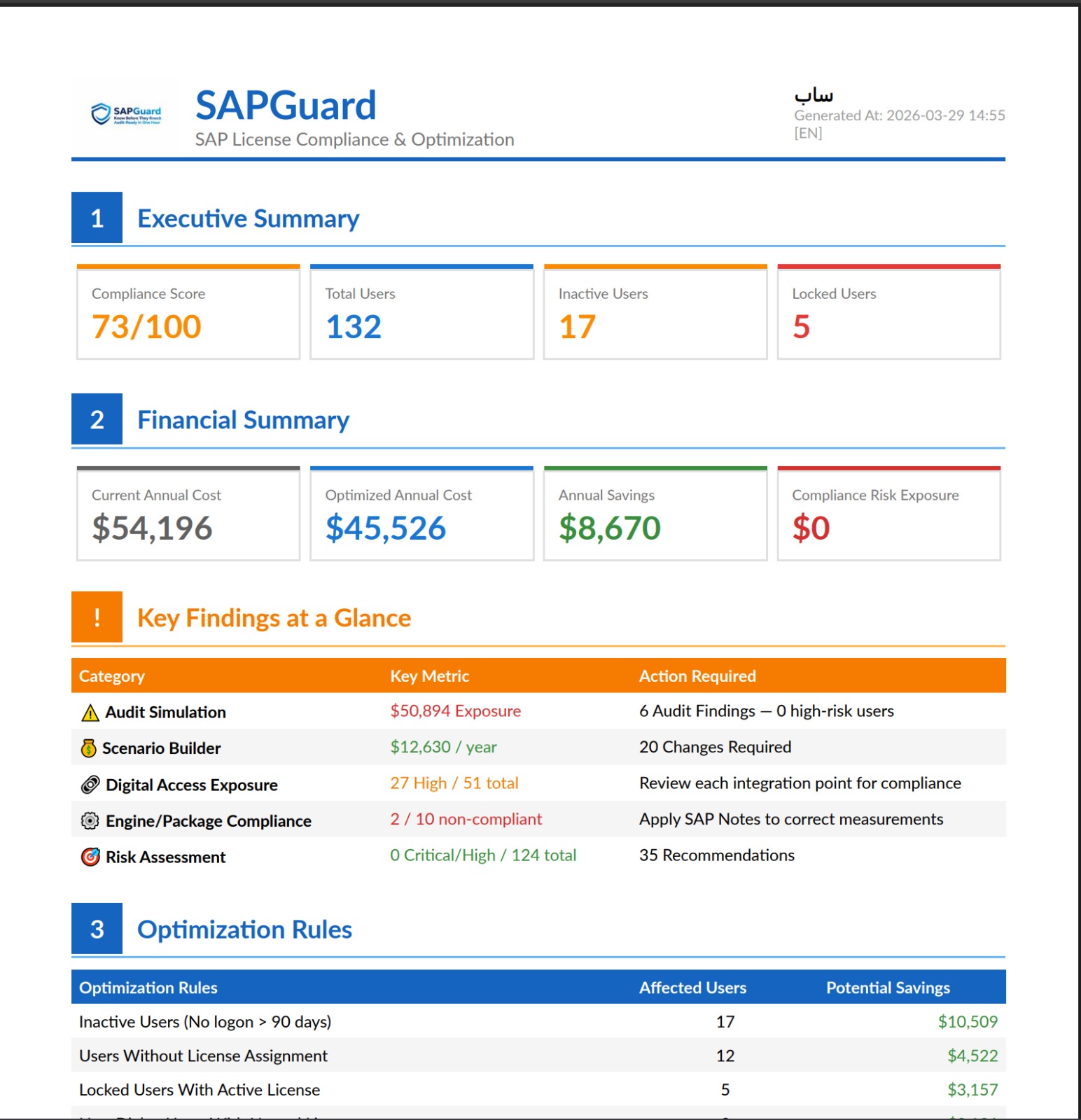Click the Engine/Package Compliance gear icon
1081x1120 pixels.
90,820
